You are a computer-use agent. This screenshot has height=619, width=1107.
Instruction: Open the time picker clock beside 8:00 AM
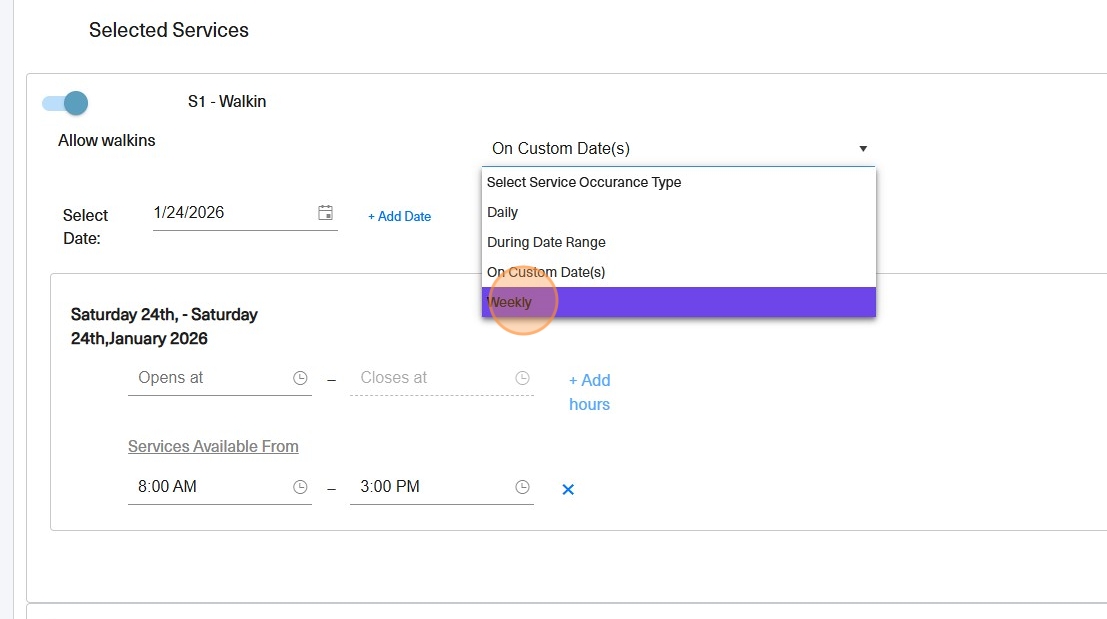[x=300, y=487]
